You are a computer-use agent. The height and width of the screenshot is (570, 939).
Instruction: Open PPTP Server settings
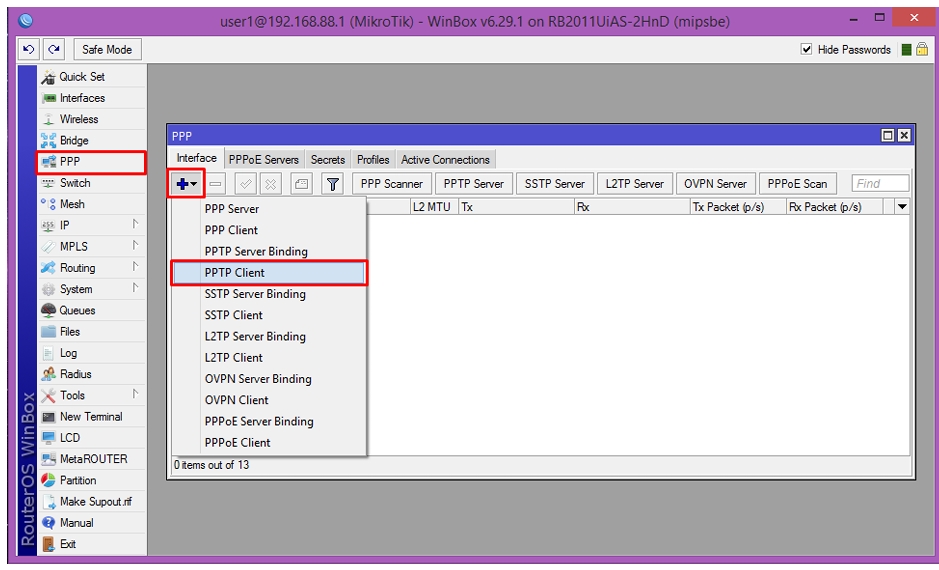[x=474, y=184]
